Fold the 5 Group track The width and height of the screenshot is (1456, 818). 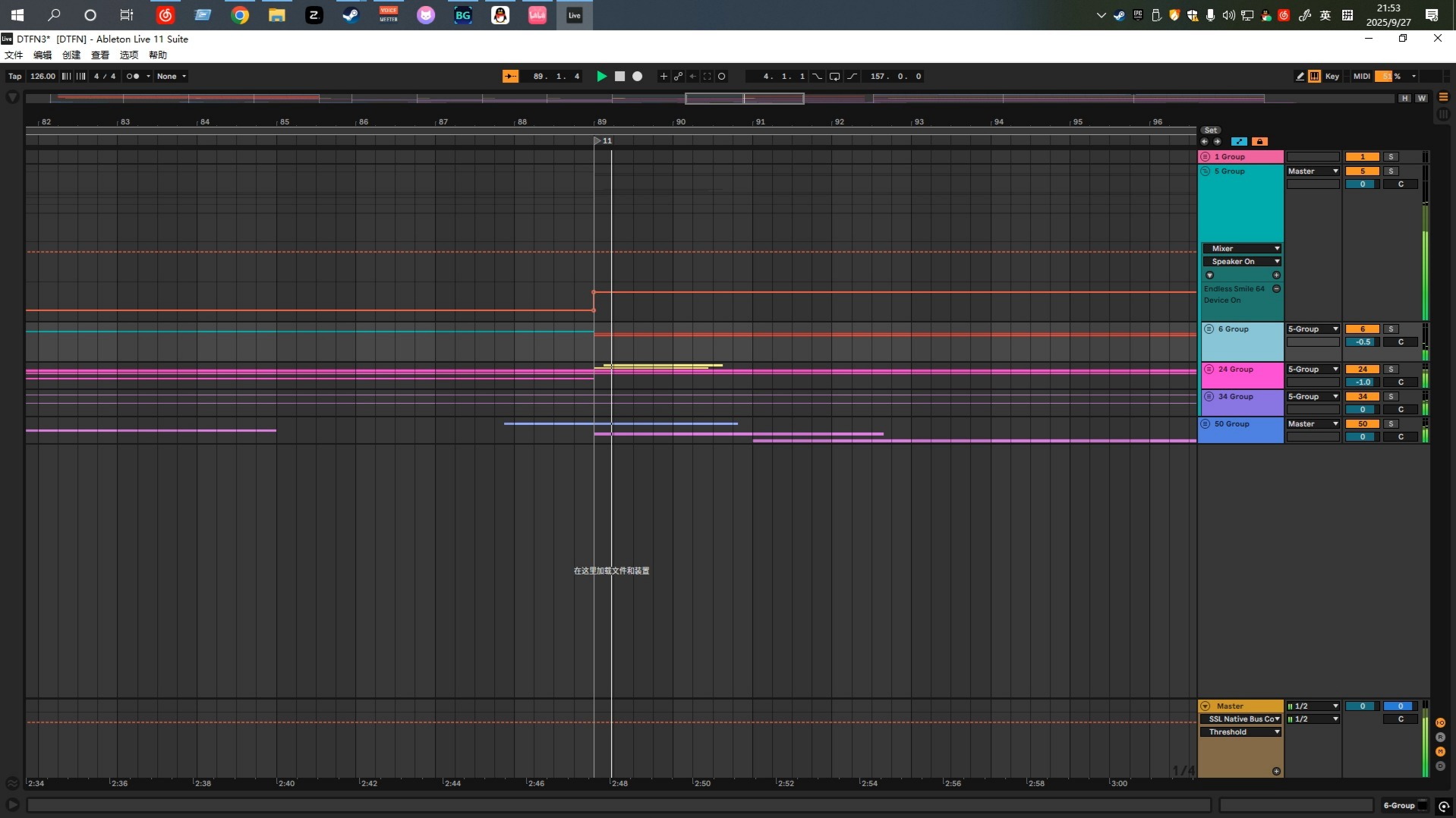tap(1205, 171)
